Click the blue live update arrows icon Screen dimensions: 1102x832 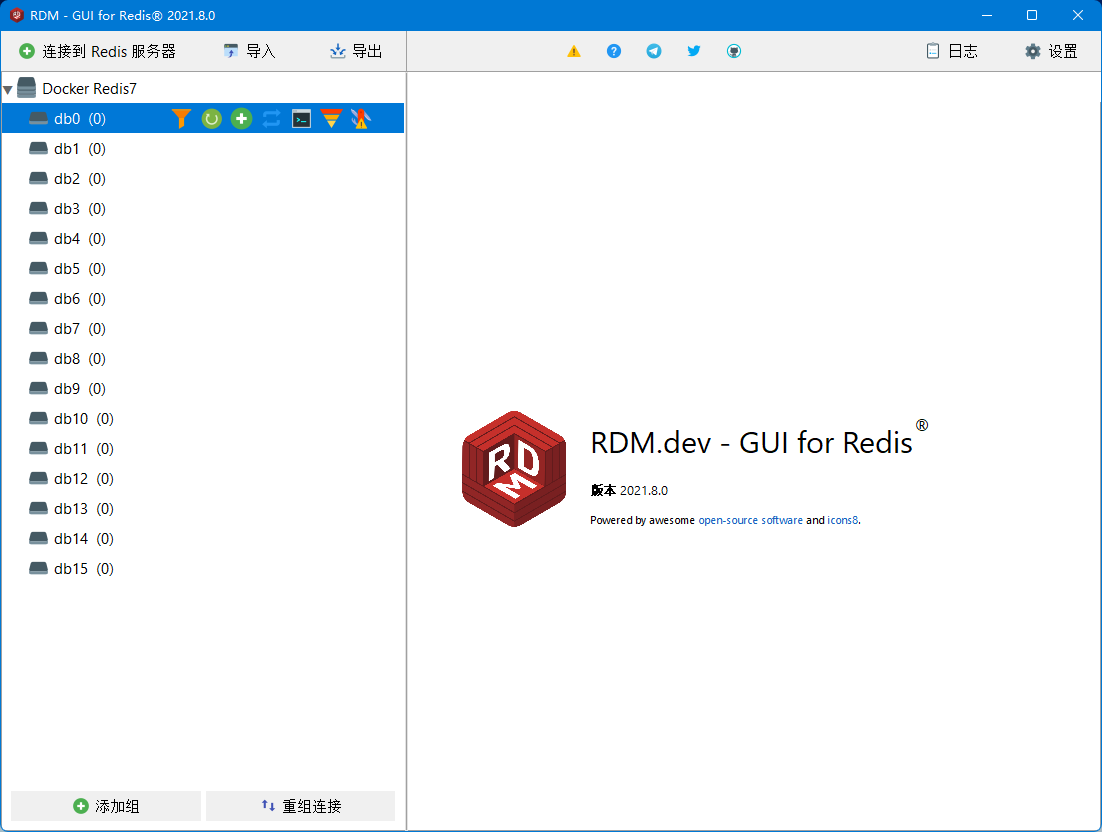click(x=271, y=119)
